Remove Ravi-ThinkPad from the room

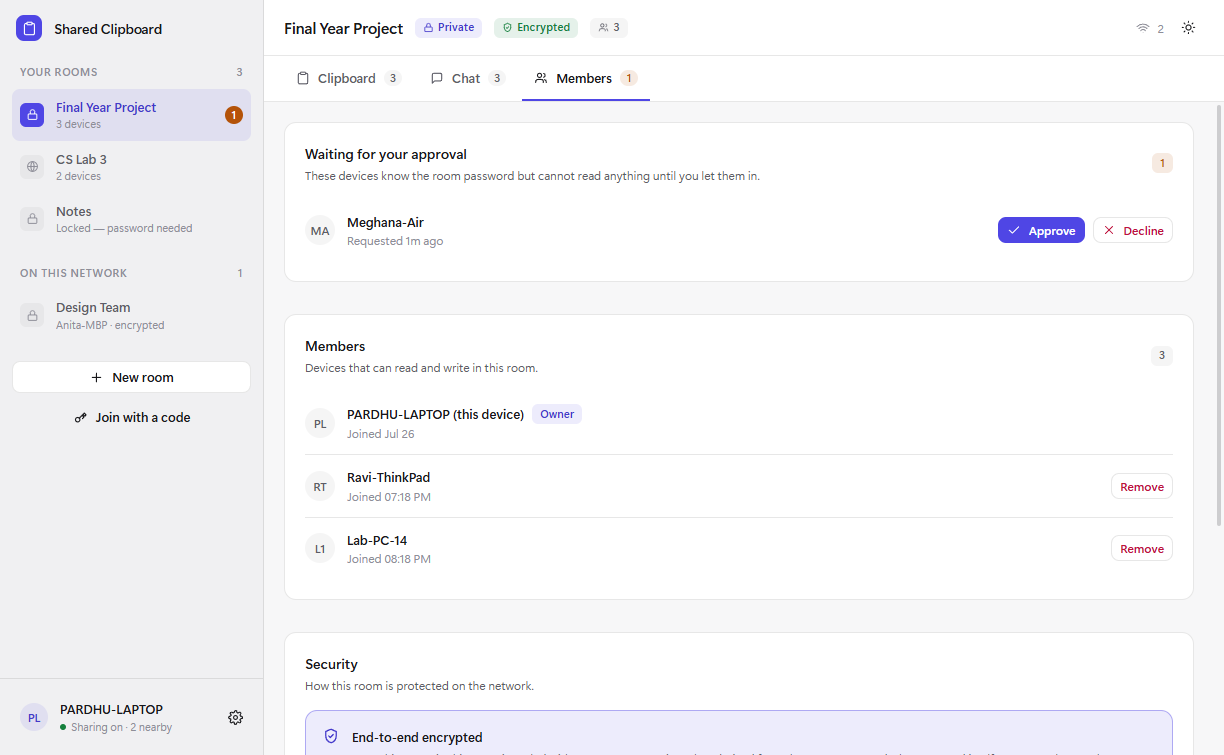point(1142,487)
